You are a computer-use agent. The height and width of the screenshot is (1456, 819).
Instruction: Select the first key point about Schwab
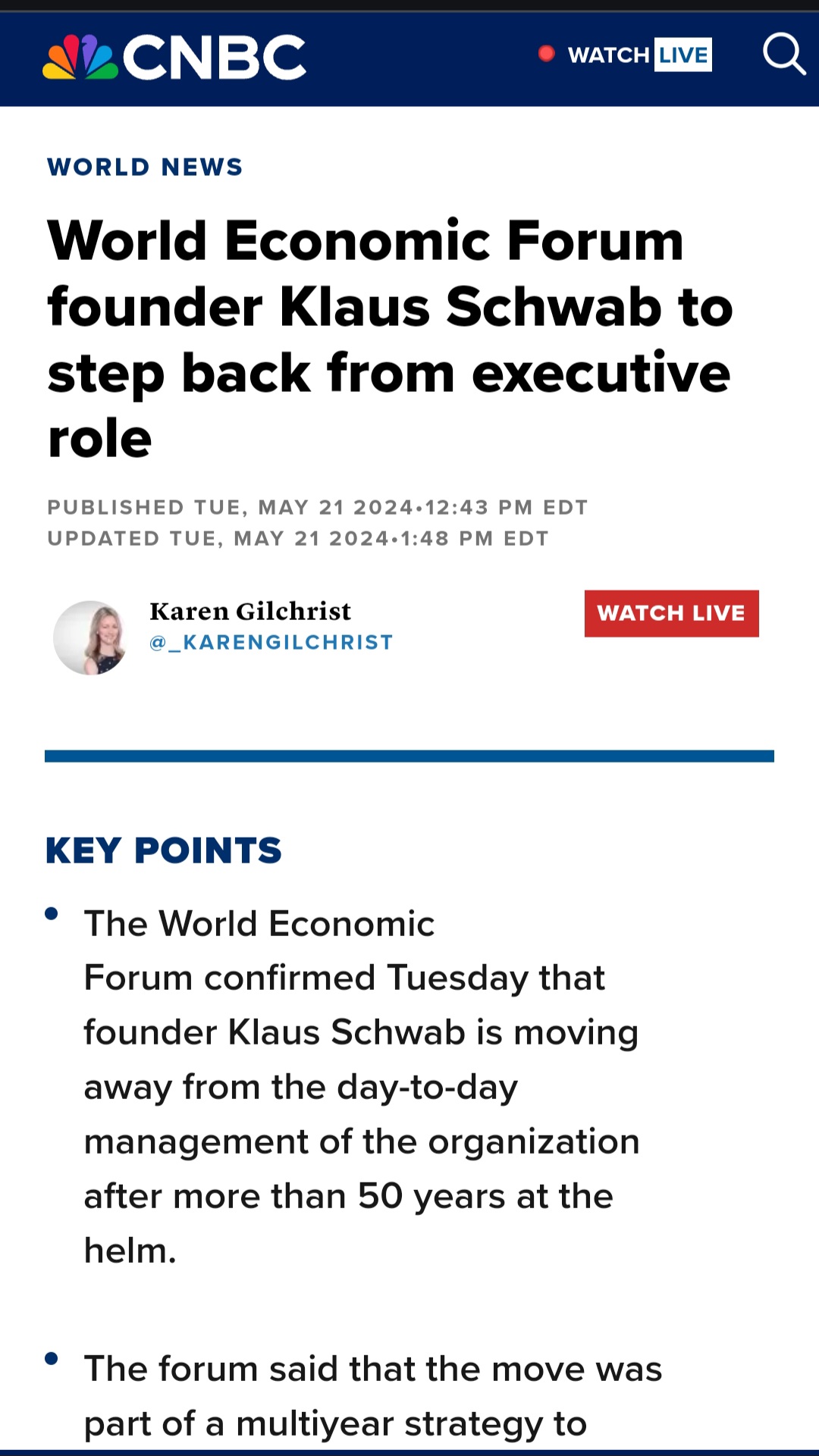[x=362, y=1087]
